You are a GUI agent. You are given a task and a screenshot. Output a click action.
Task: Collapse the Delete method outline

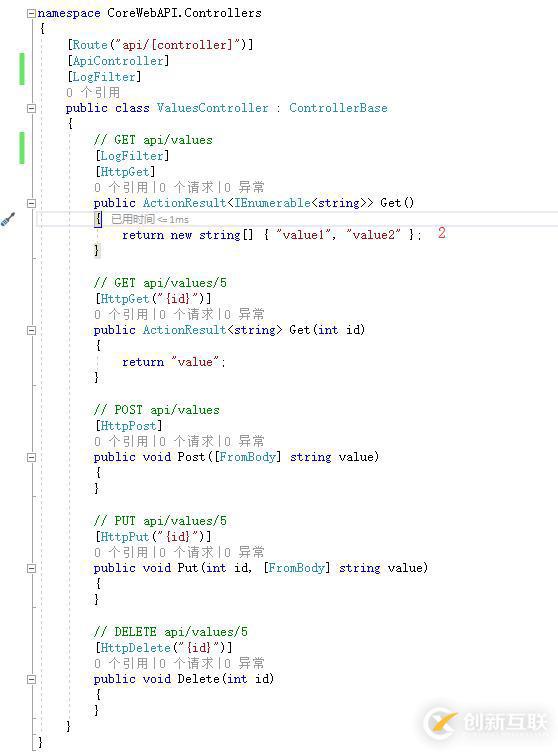click(32, 680)
